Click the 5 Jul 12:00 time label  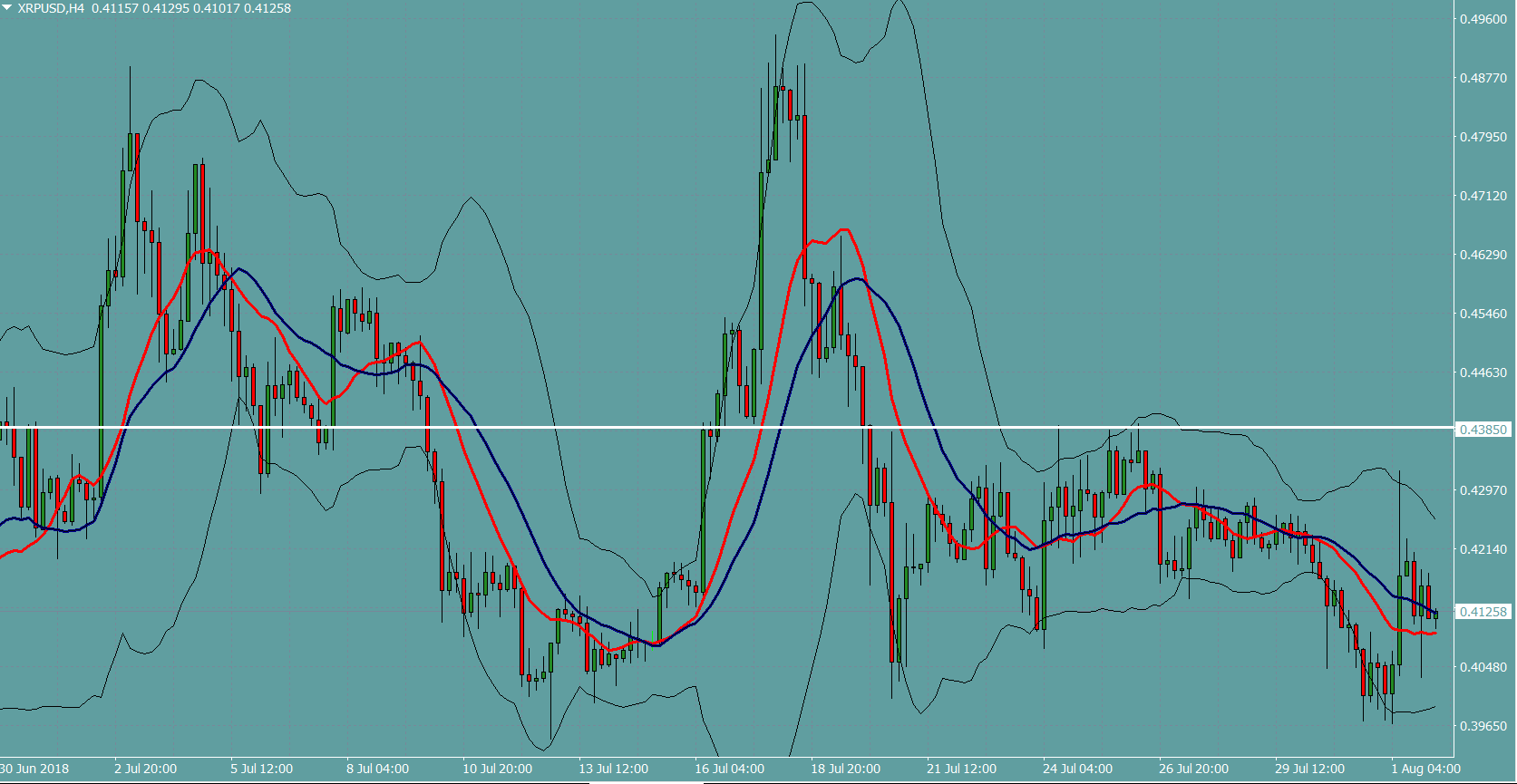[x=262, y=769]
